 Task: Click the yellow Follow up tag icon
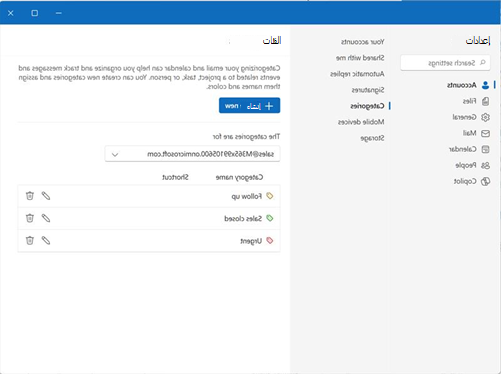[x=270, y=196]
